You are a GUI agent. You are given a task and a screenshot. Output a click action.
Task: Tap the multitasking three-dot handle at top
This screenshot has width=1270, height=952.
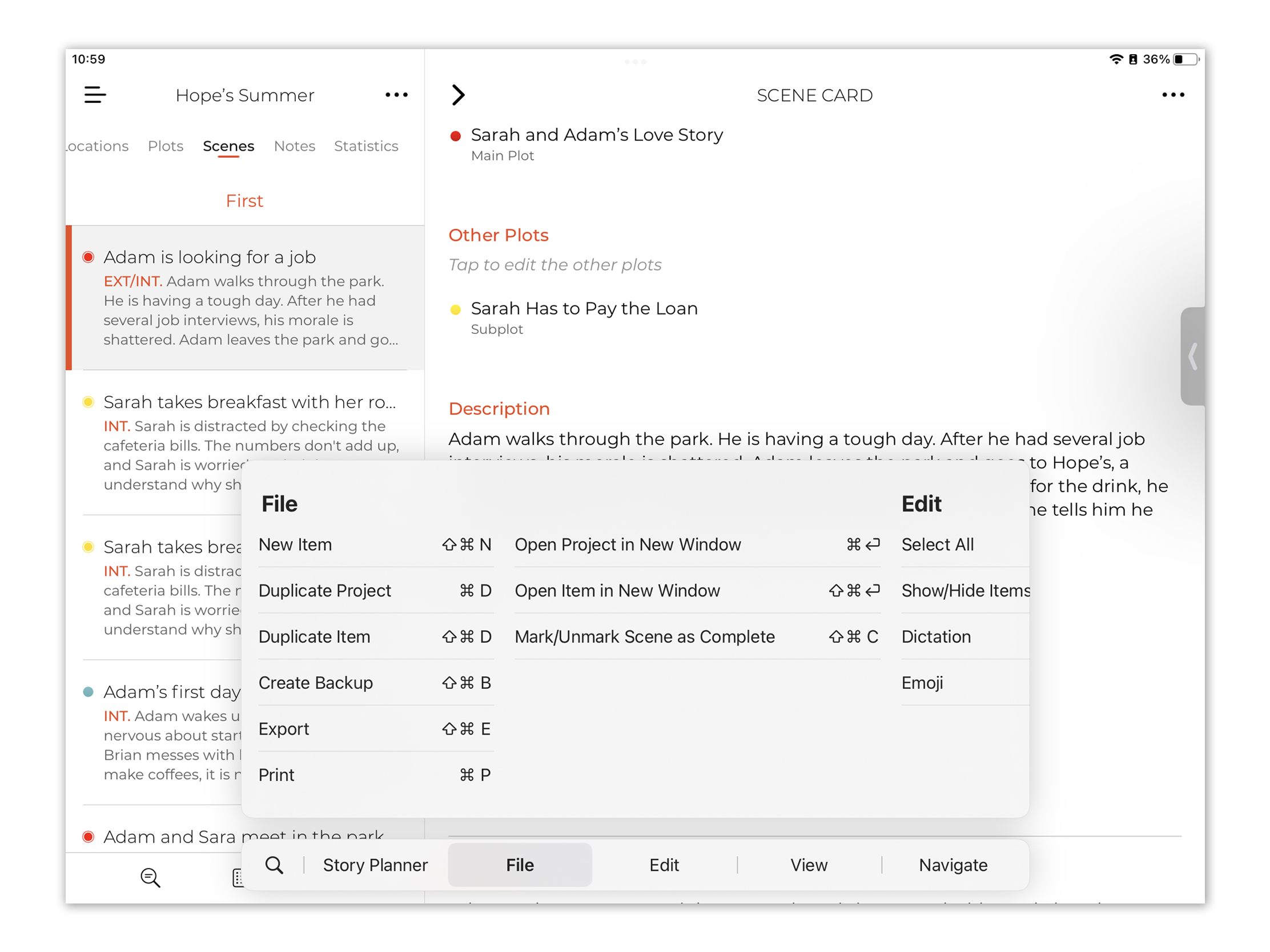[x=635, y=62]
